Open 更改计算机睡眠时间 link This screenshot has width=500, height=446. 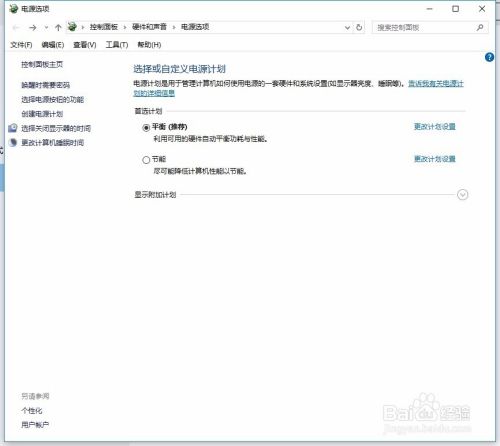tap(53, 143)
